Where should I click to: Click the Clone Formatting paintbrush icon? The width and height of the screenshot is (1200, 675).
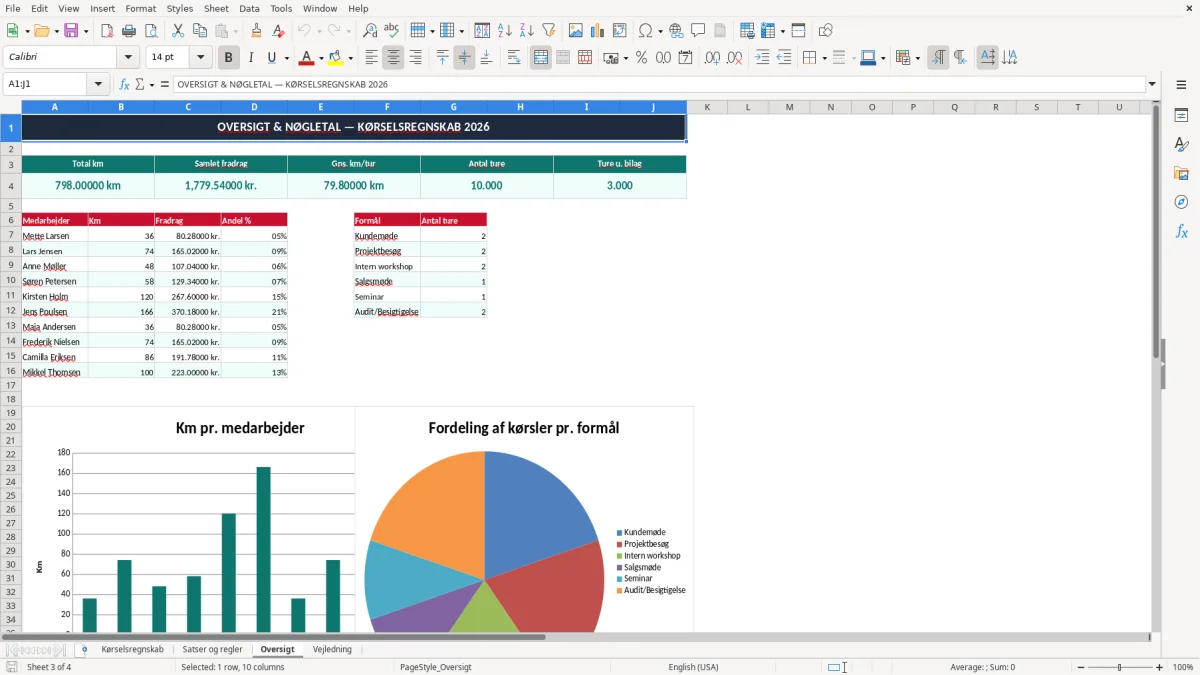tap(257, 31)
